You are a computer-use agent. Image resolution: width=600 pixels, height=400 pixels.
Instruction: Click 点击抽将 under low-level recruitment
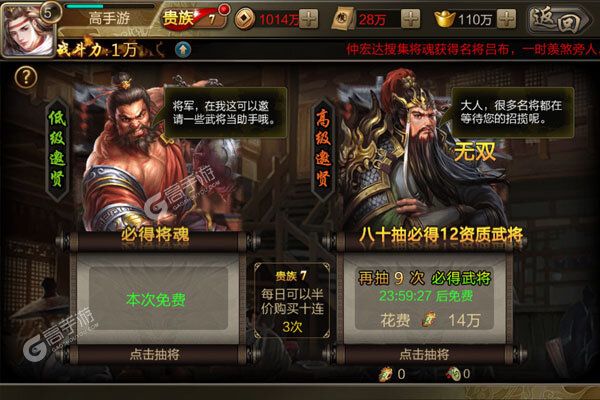coord(155,354)
